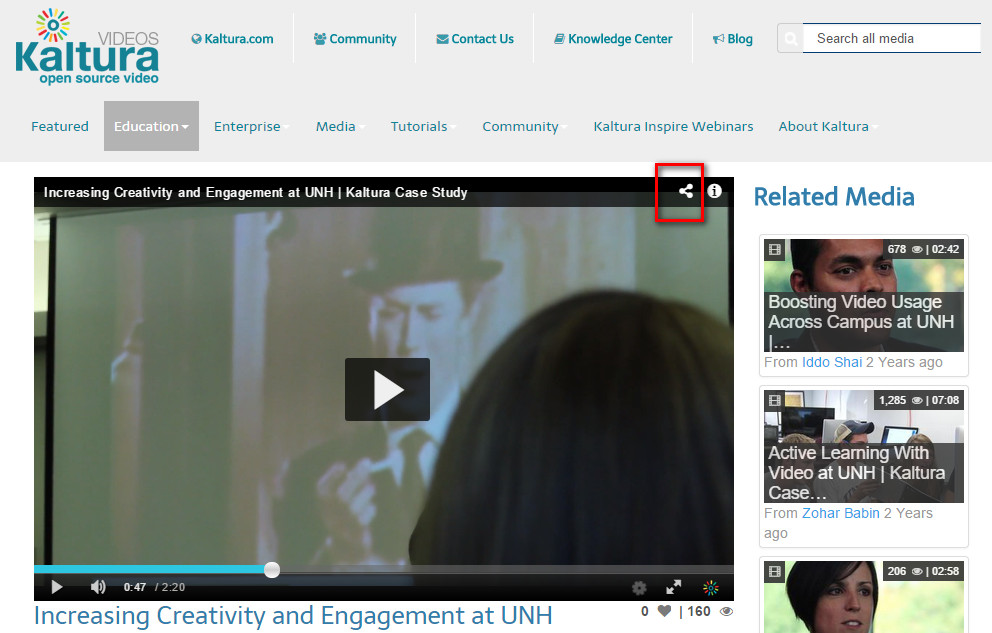Click the video progress bar scrubber handle

coord(272,570)
